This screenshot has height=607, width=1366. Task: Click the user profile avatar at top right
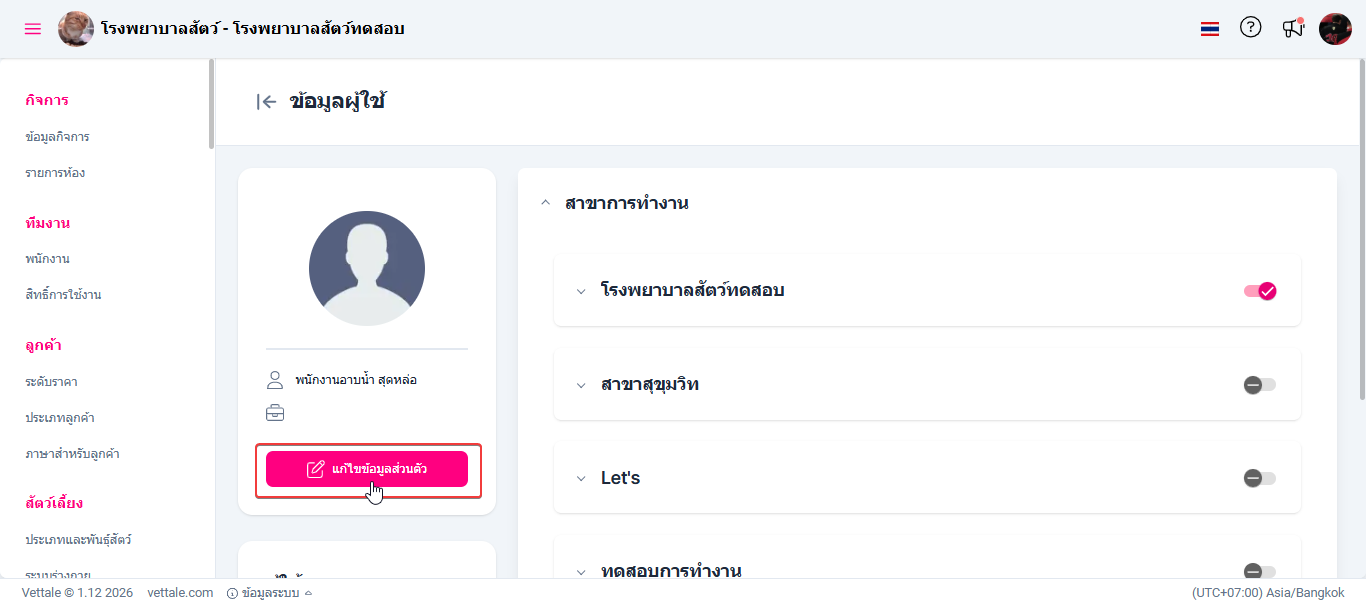tap(1335, 29)
